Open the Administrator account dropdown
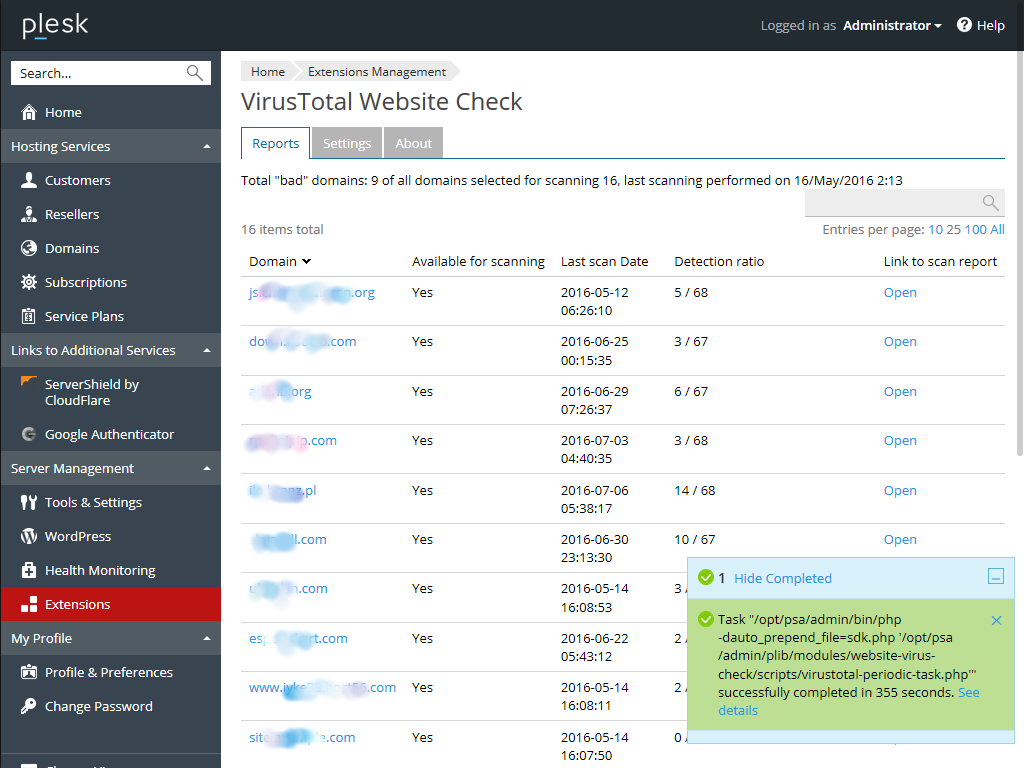The image size is (1024, 768). pos(892,25)
